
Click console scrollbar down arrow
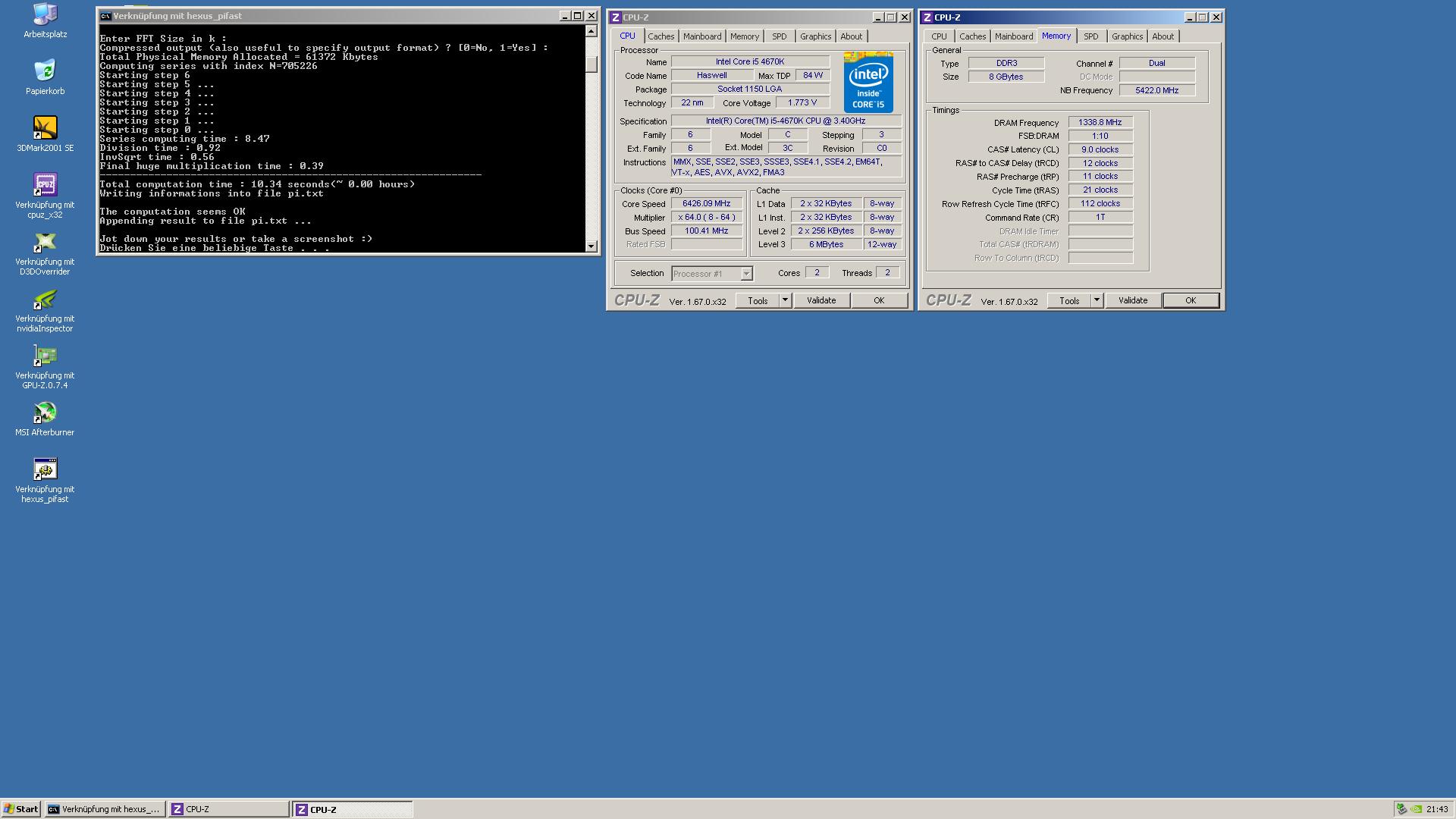[x=591, y=246]
